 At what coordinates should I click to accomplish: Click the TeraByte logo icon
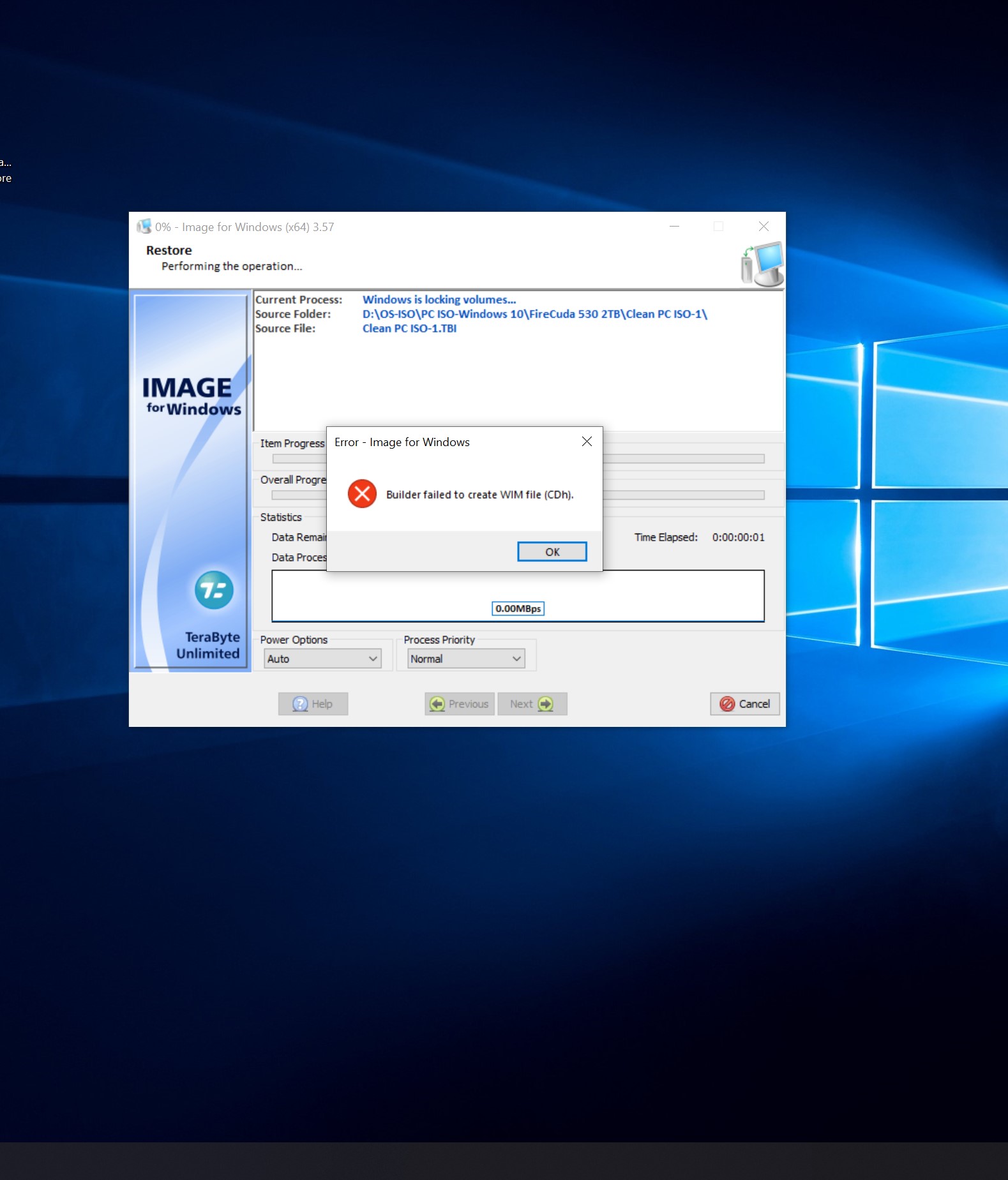click(214, 590)
